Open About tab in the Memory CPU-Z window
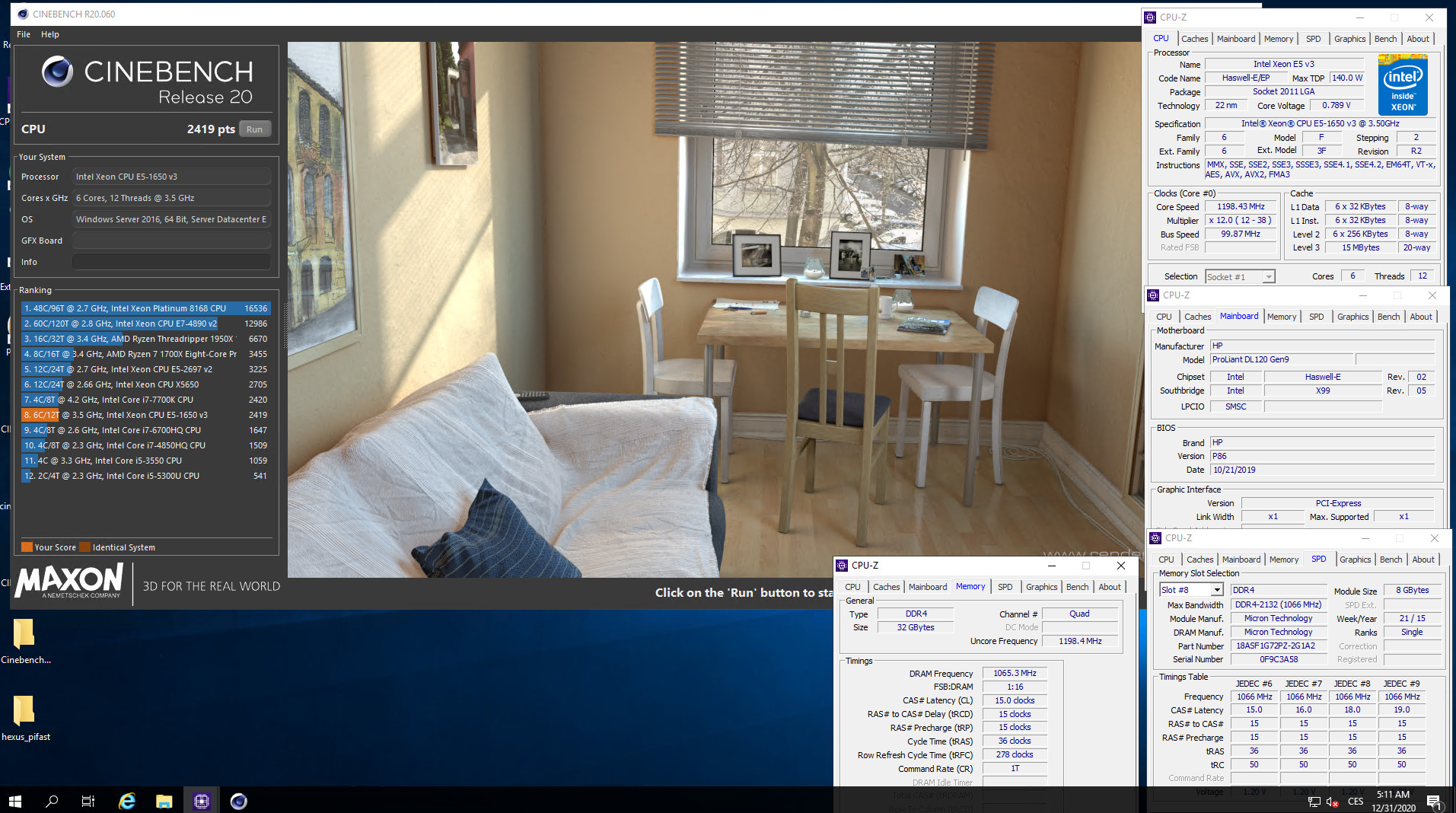The image size is (1456, 813). coord(1110,587)
